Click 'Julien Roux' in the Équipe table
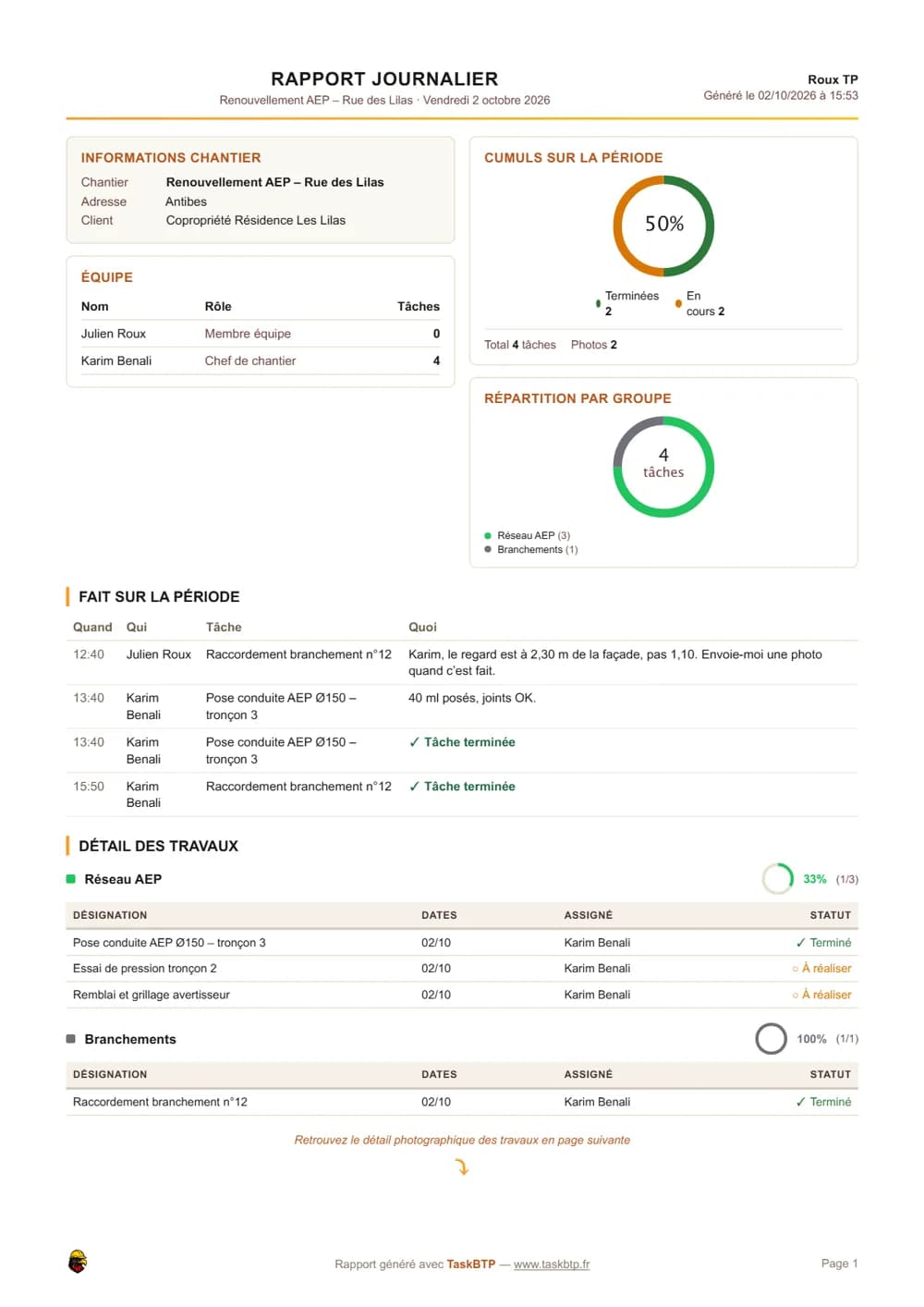The height and width of the screenshot is (1307, 924). pos(114,334)
